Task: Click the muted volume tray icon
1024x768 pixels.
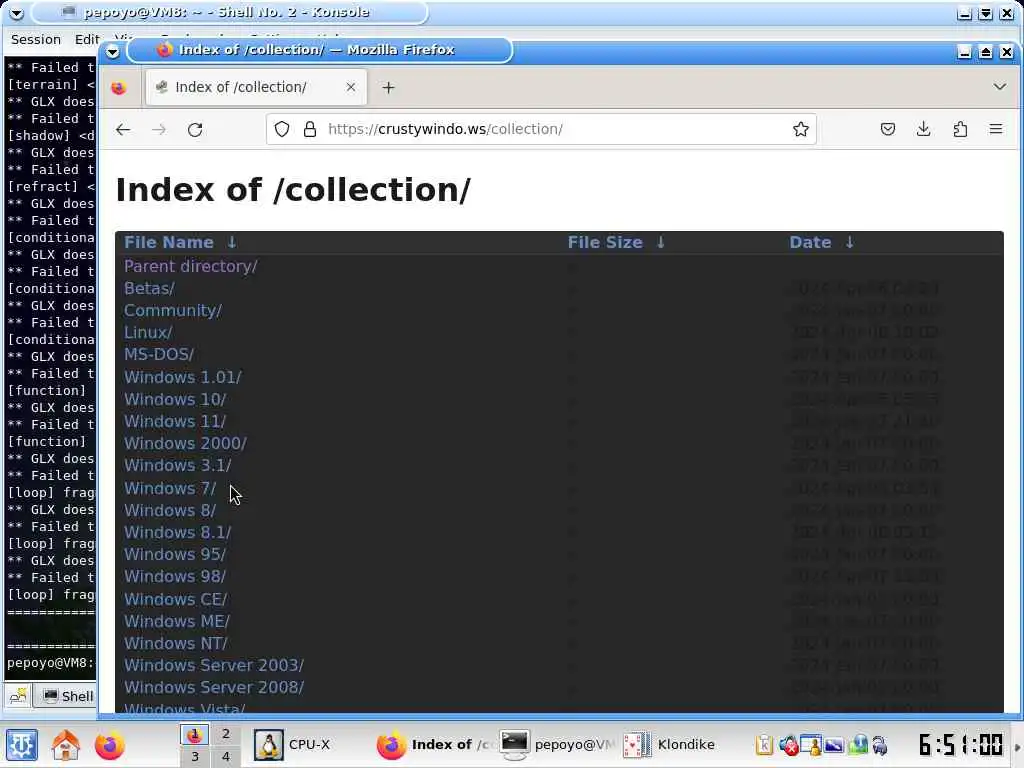Action: [x=789, y=745]
